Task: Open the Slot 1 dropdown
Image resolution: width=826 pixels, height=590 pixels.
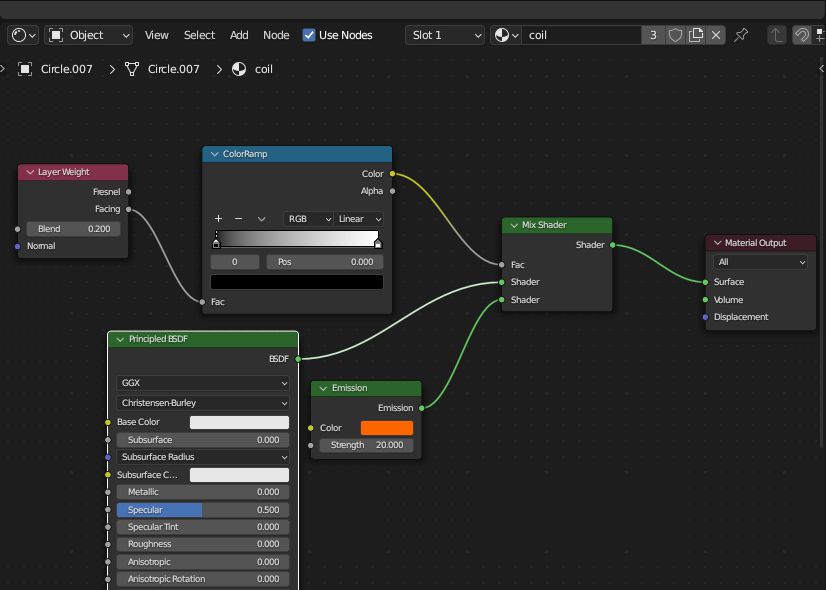Action: [444, 35]
